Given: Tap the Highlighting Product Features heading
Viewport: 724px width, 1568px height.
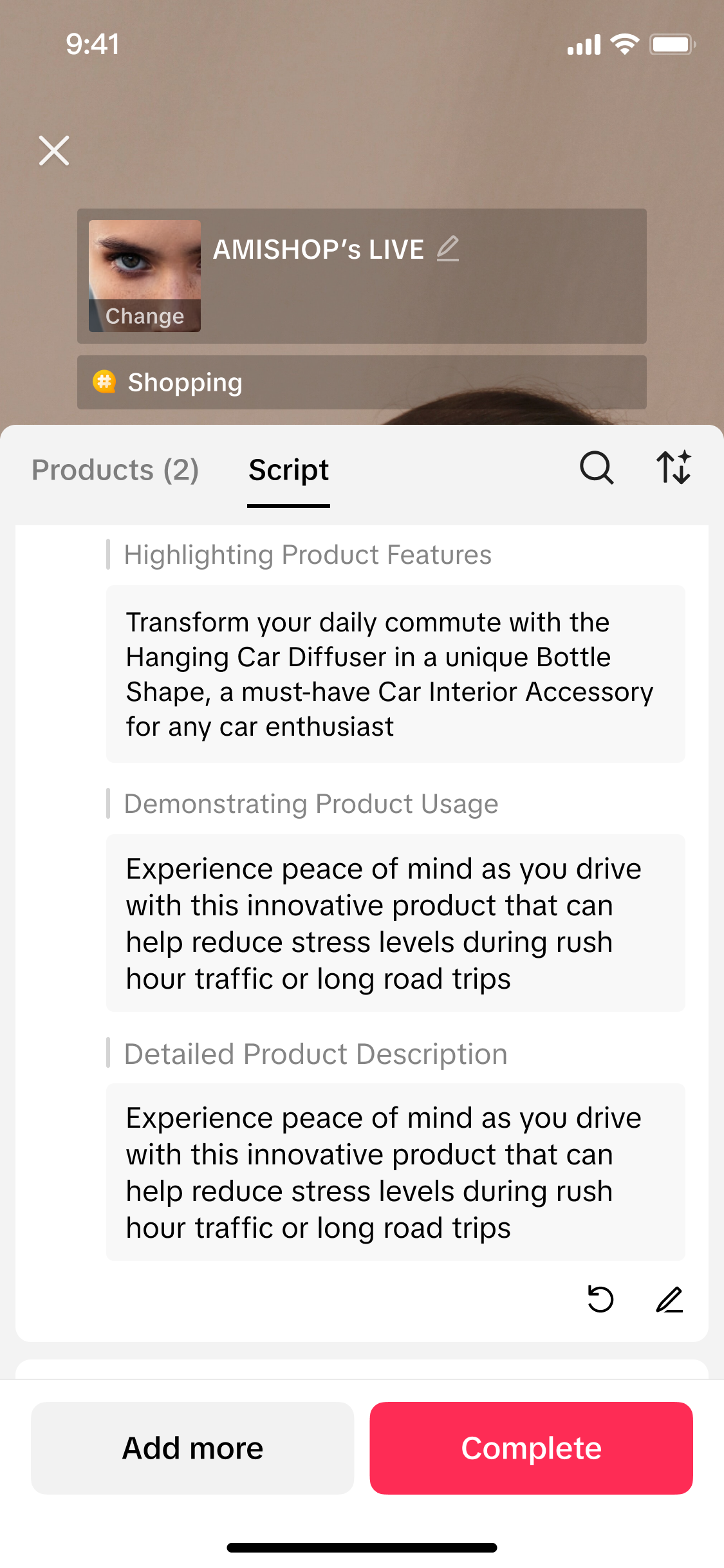Looking at the screenshot, I should coord(308,555).
